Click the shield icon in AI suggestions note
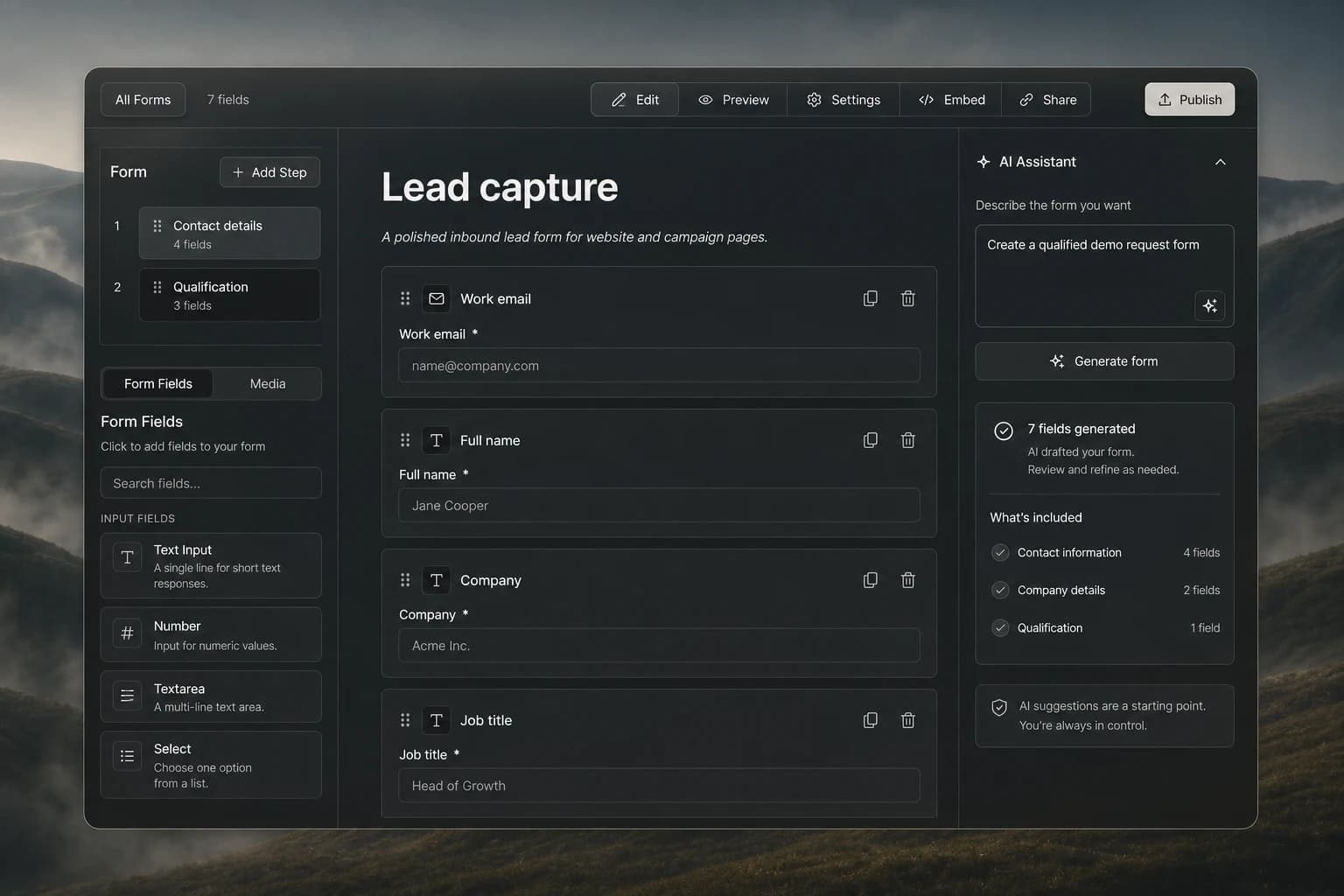 [999, 707]
